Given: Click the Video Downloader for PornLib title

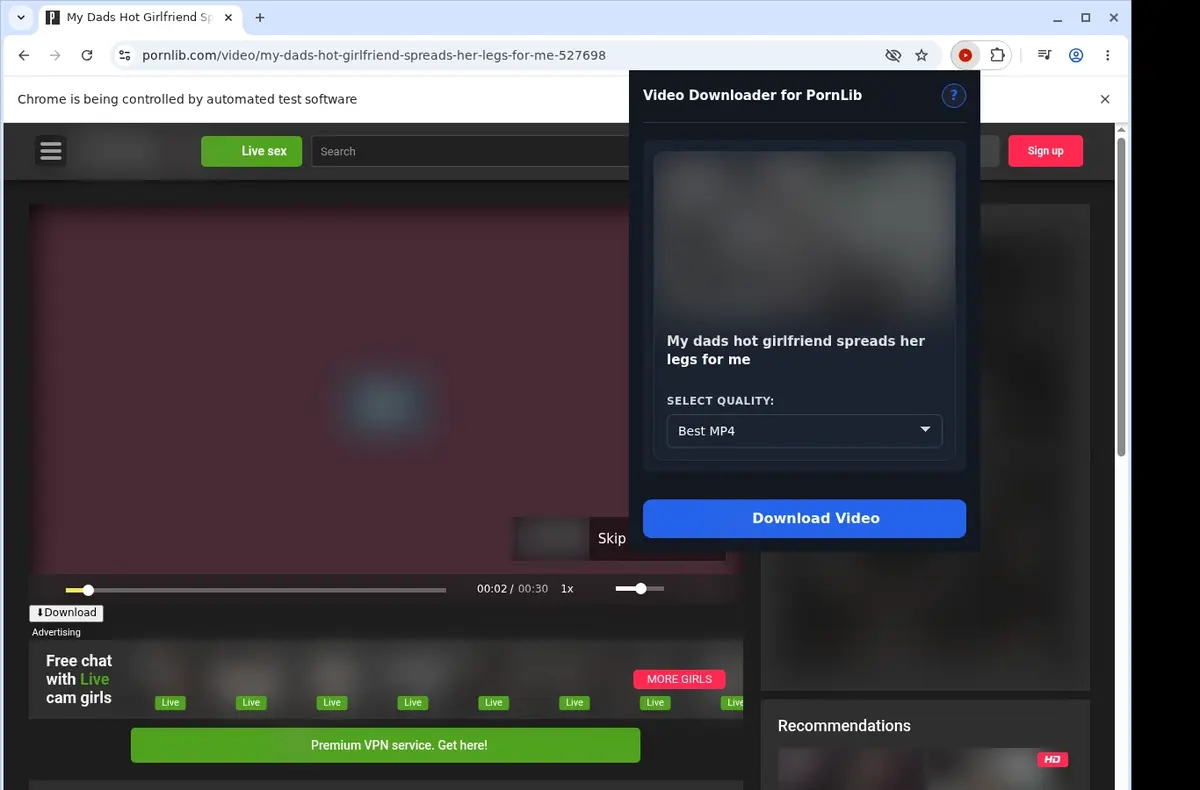Looking at the screenshot, I should (x=752, y=95).
